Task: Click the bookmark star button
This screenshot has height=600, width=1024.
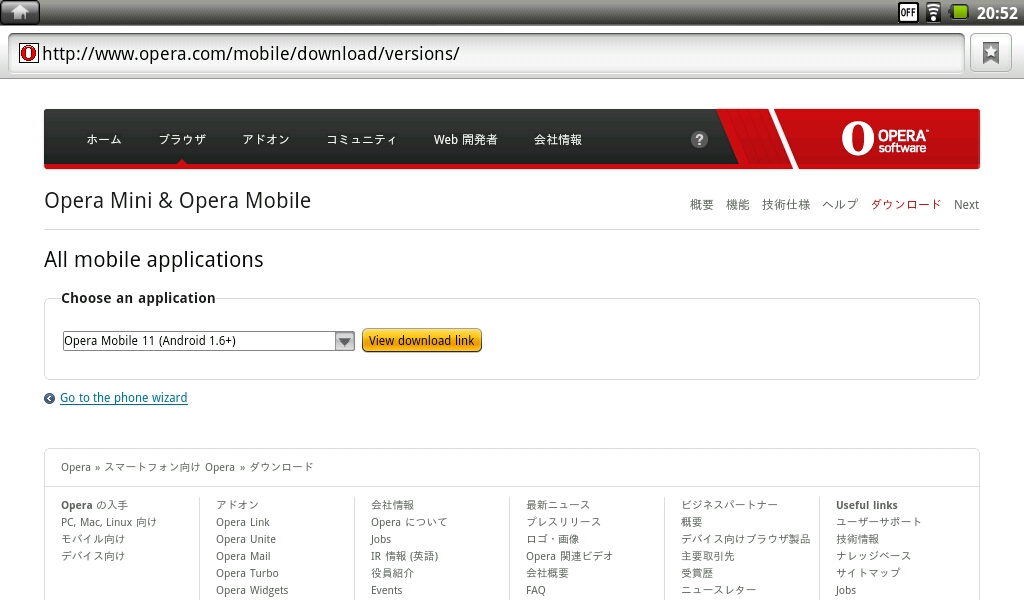Action: coord(991,53)
